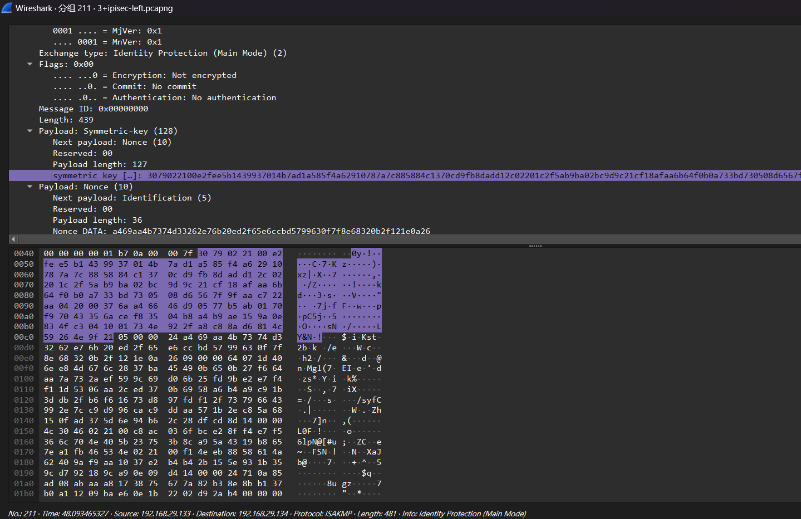The image size is (801, 519).
Task: Click left arrow of horizontal scrollbar
Action: [x=13, y=239]
